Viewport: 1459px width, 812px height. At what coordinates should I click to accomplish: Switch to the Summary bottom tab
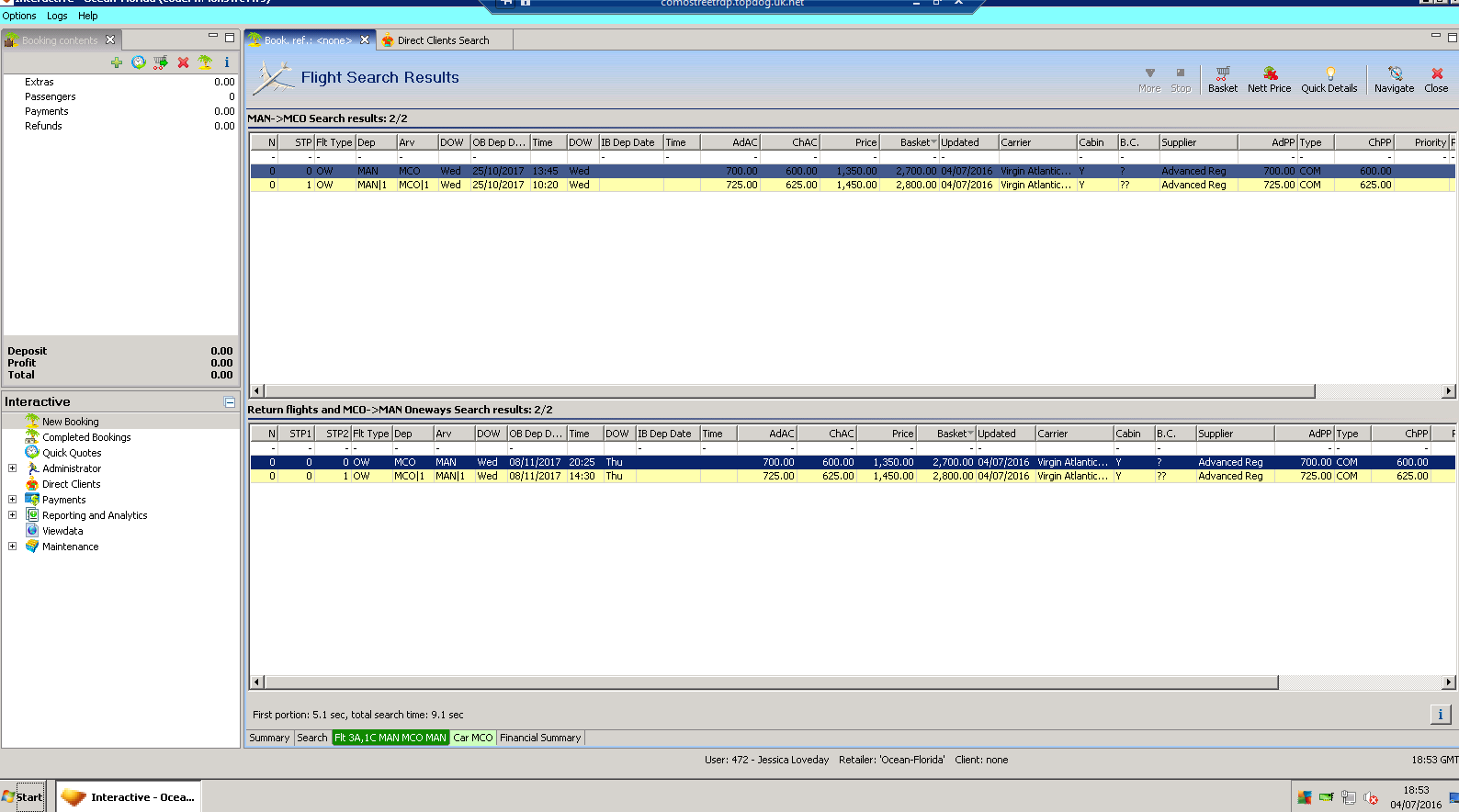[x=269, y=738]
